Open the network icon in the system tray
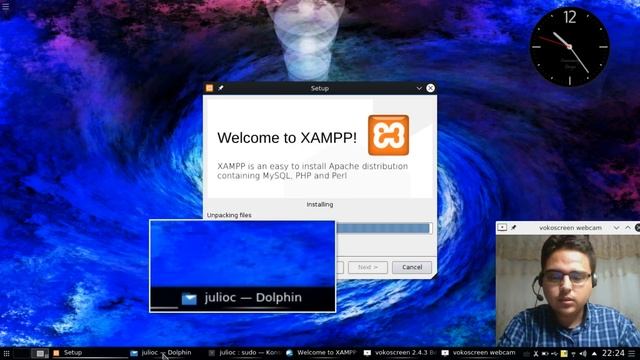This screenshot has width=640, height=360. [574, 353]
